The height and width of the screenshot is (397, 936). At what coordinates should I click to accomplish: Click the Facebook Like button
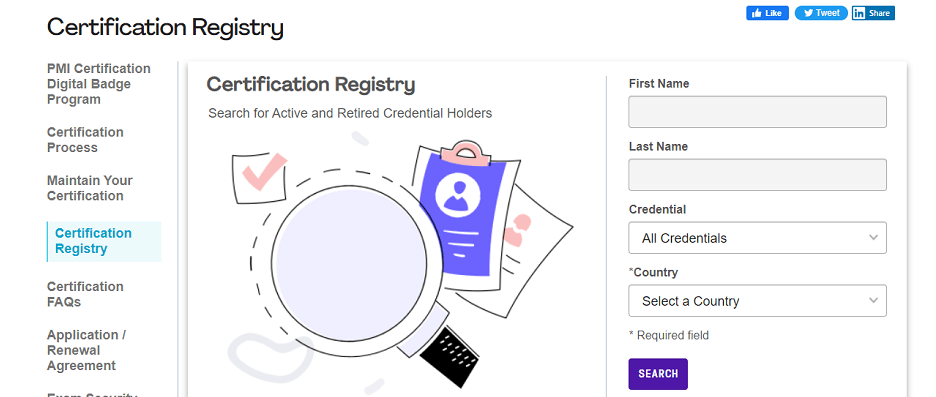[x=767, y=13]
